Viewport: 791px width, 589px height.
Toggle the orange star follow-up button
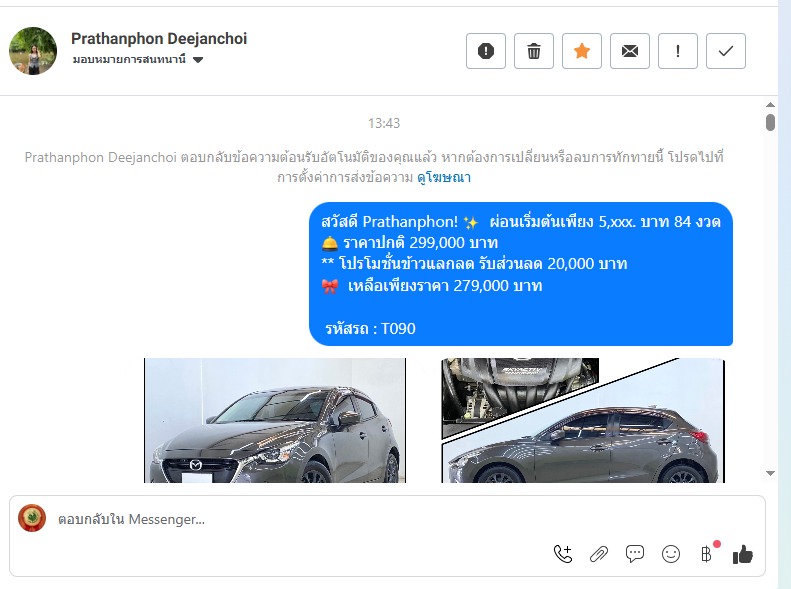[x=582, y=51]
